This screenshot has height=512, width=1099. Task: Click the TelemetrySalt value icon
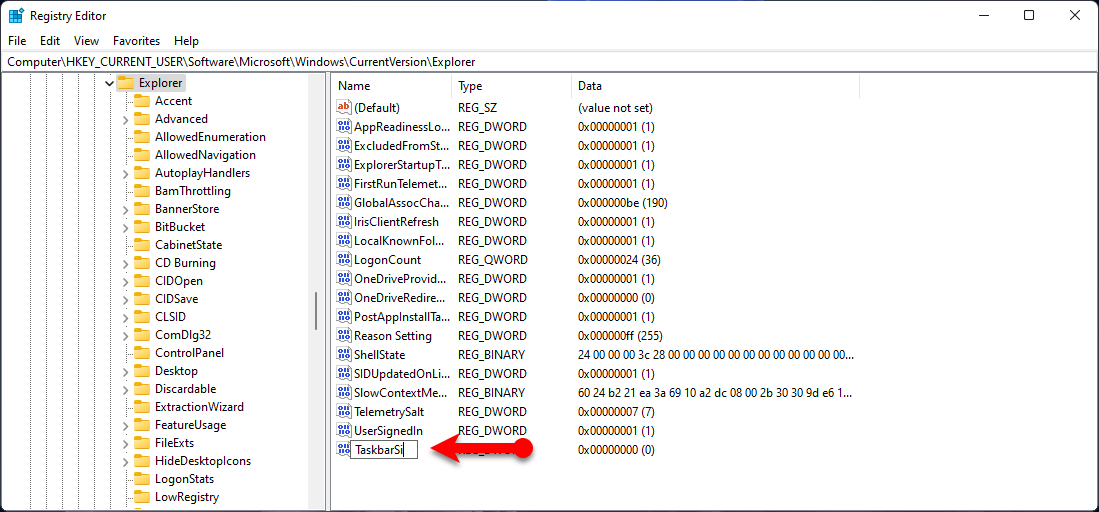coord(344,411)
